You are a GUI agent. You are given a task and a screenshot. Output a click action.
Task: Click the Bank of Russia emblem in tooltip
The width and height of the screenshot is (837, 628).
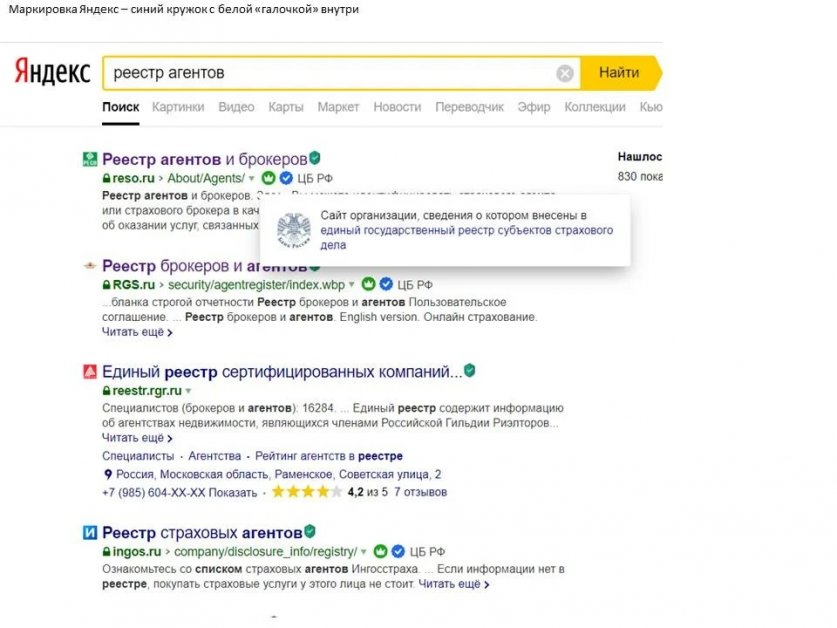click(x=294, y=230)
